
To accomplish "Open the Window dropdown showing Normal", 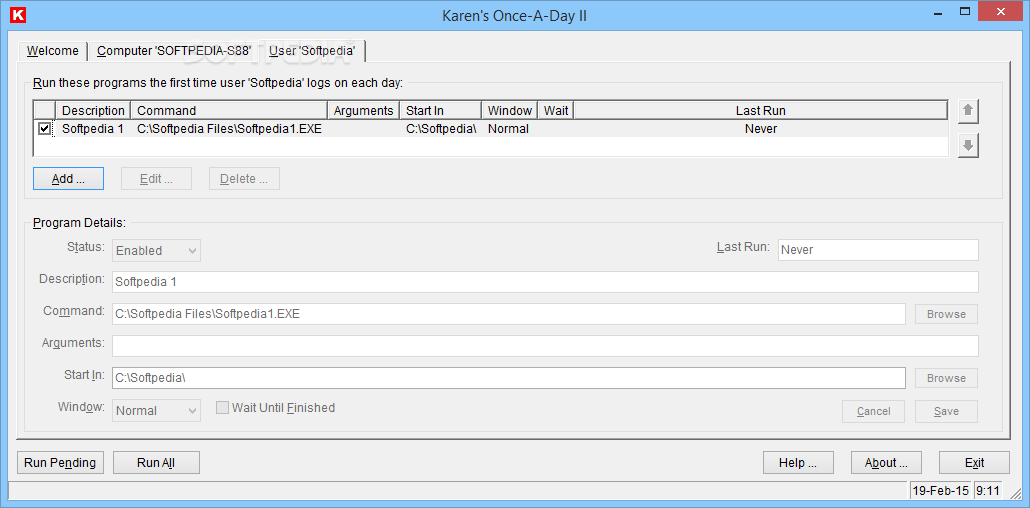I will [x=157, y=411].
